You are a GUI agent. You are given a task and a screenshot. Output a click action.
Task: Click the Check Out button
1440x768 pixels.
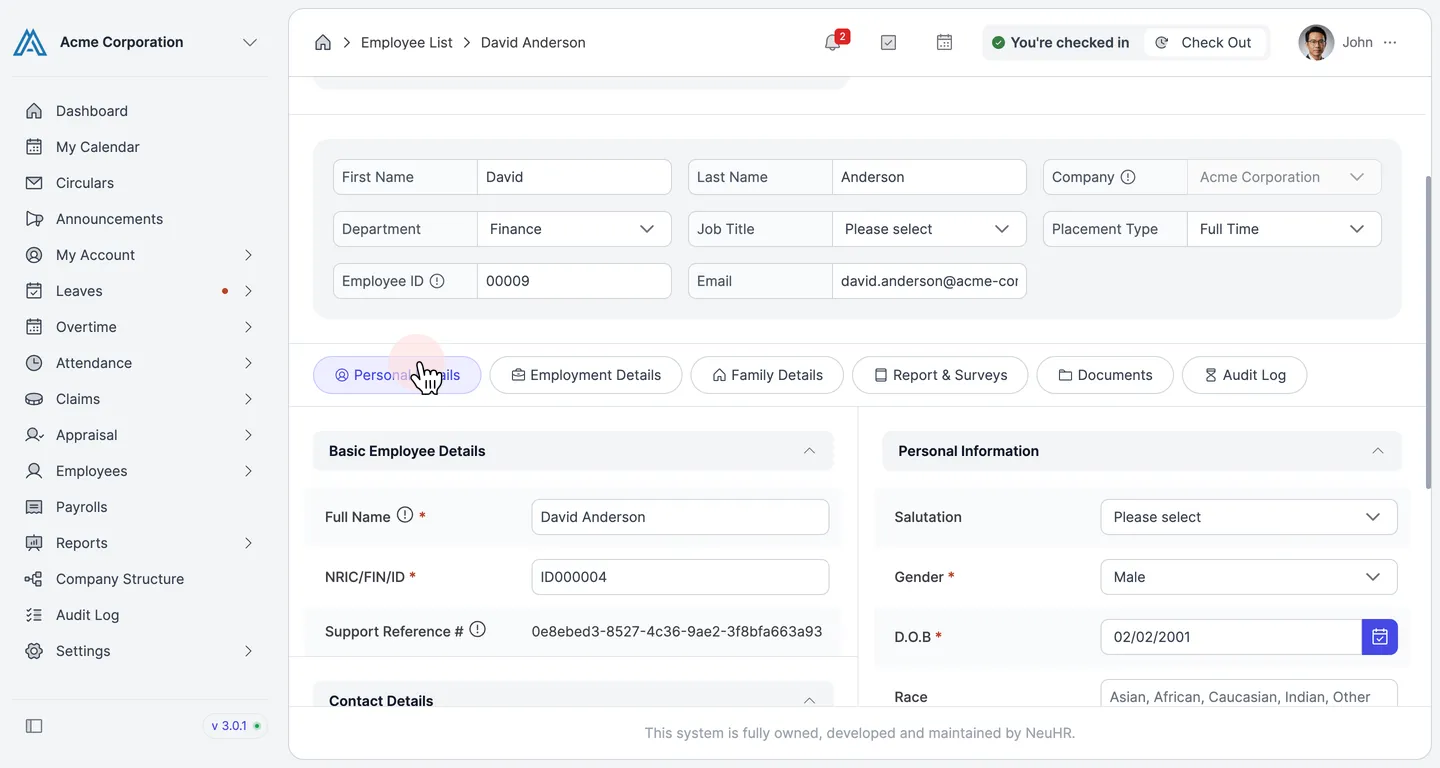click(x=1205, y=42)
